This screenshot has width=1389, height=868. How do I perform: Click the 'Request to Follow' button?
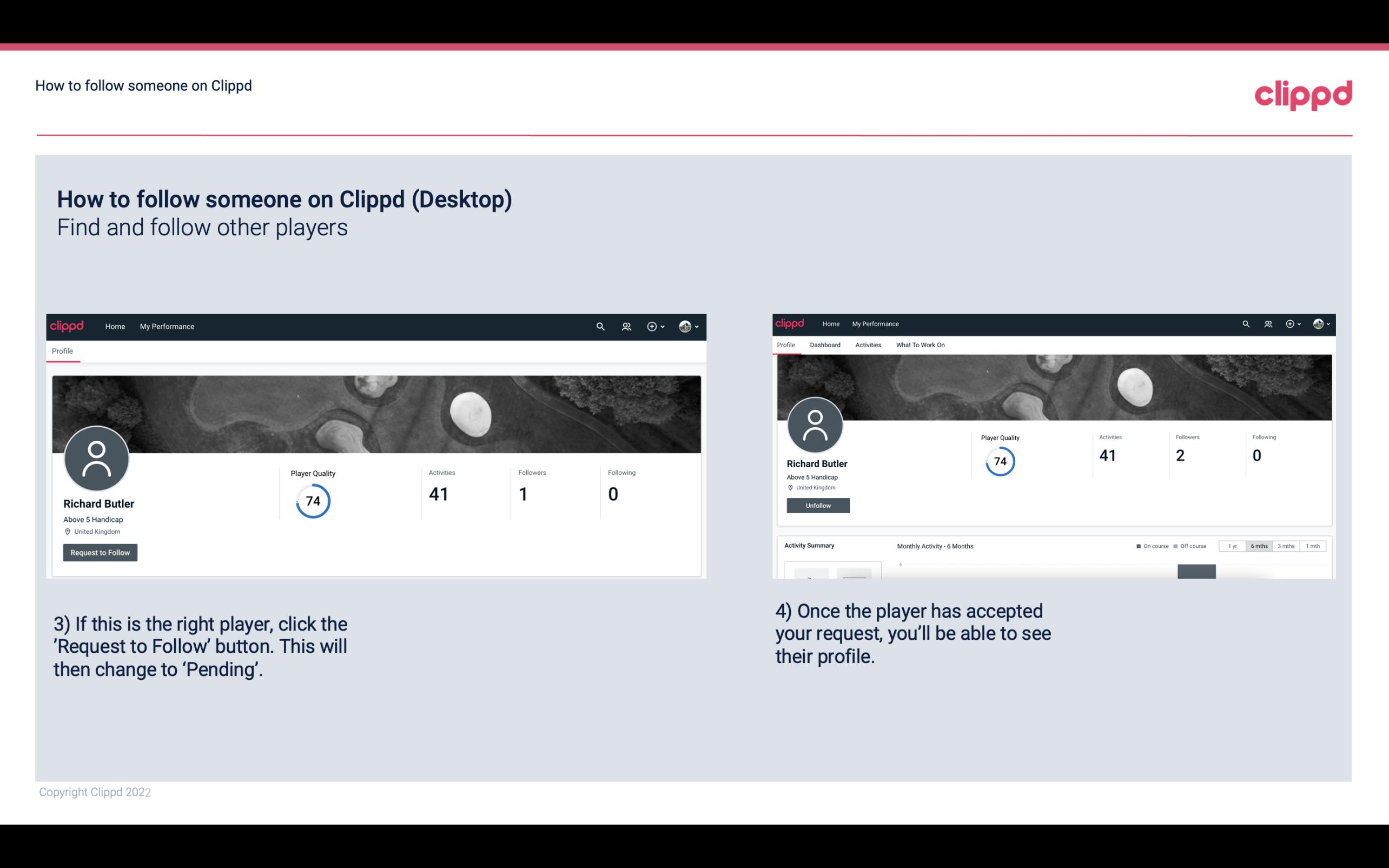[100, 552]
